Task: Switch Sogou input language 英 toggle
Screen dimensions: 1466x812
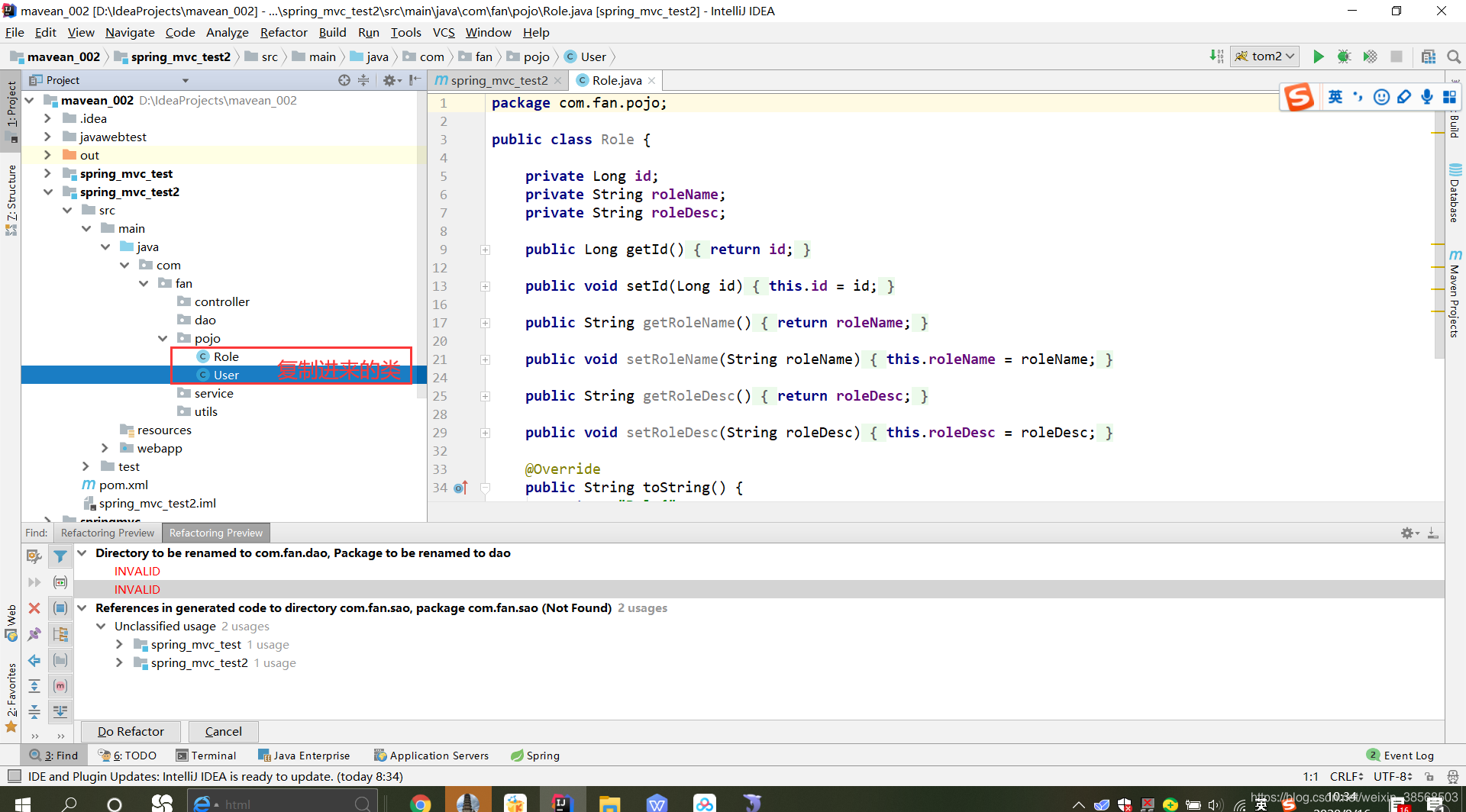Action: click(1335, 97)
